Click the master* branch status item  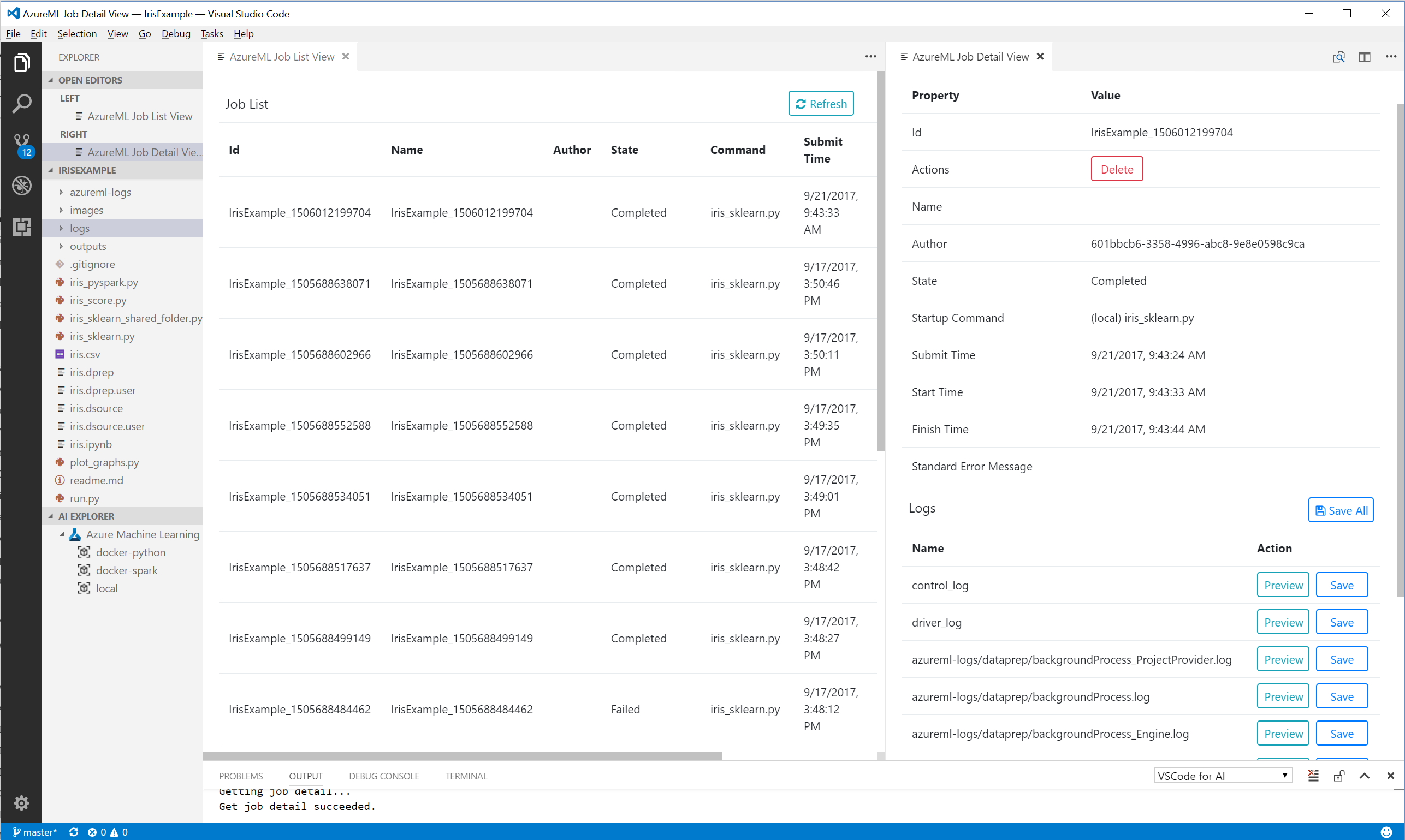tap(34, 832)
